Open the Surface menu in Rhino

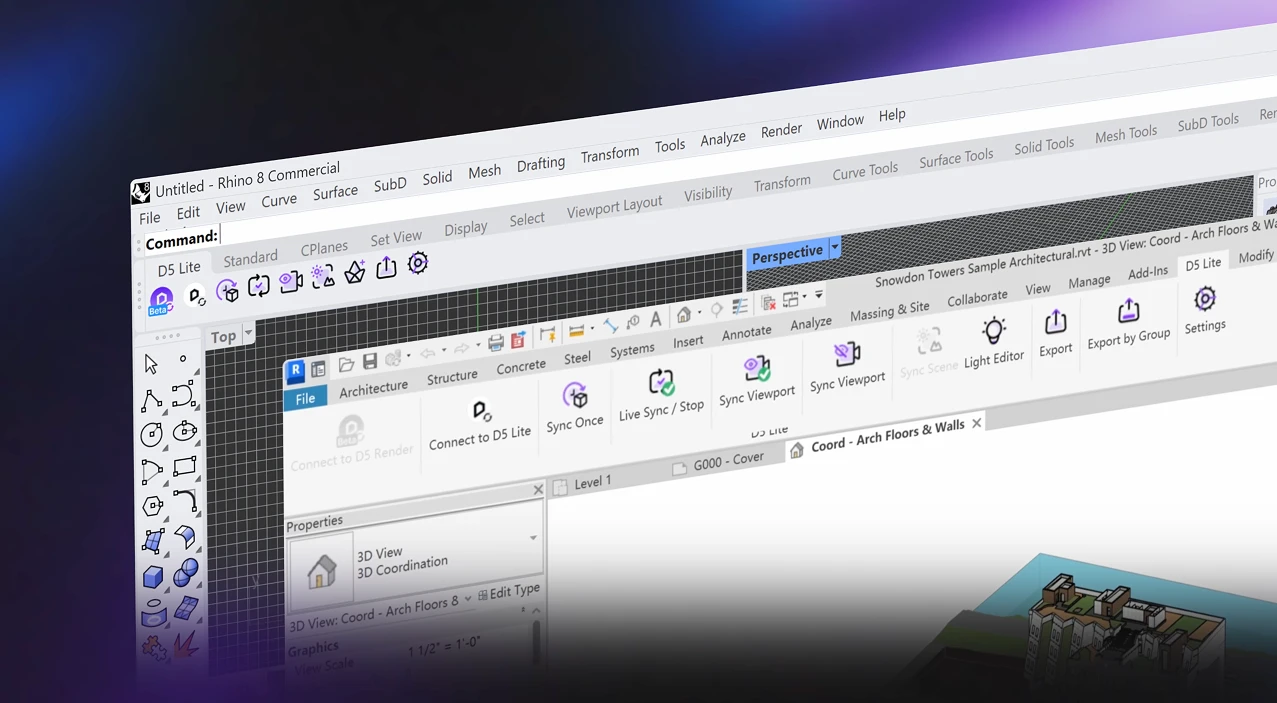[335, 193]
